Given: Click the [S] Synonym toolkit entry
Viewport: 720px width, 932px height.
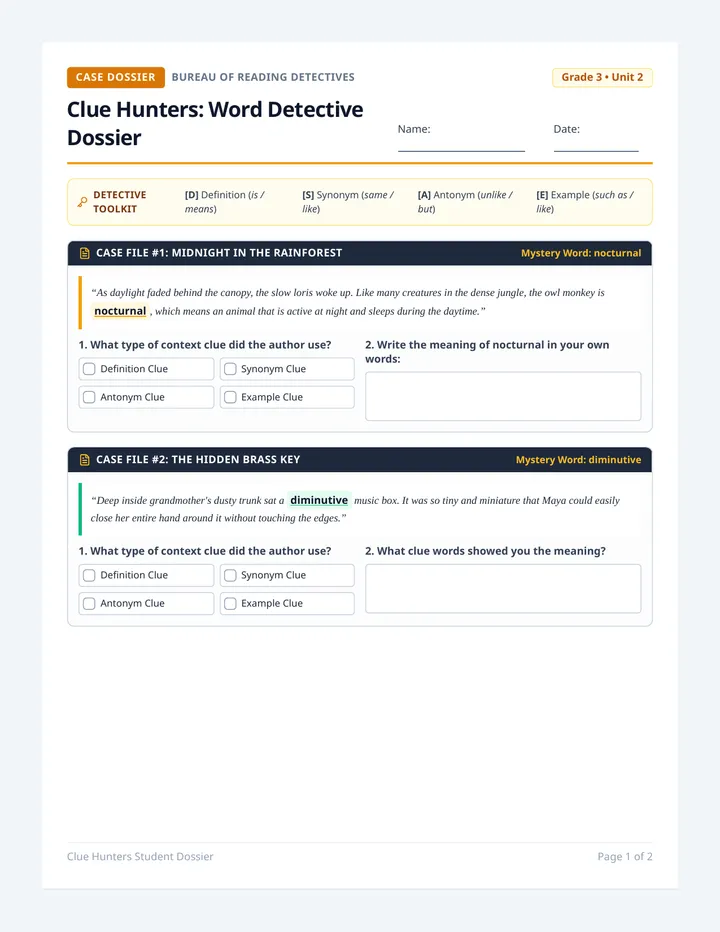Looking at the screenshot, I should coord(348,202).
